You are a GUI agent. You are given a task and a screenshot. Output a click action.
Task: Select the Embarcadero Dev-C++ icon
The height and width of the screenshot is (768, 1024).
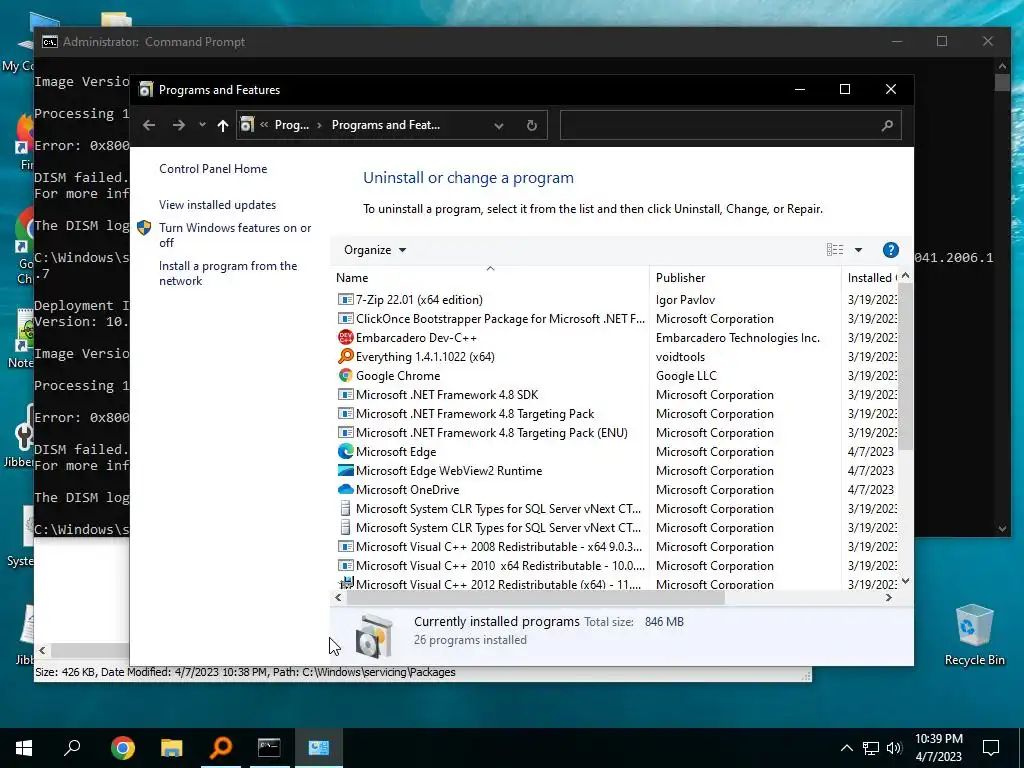click(x=345, y=338)
